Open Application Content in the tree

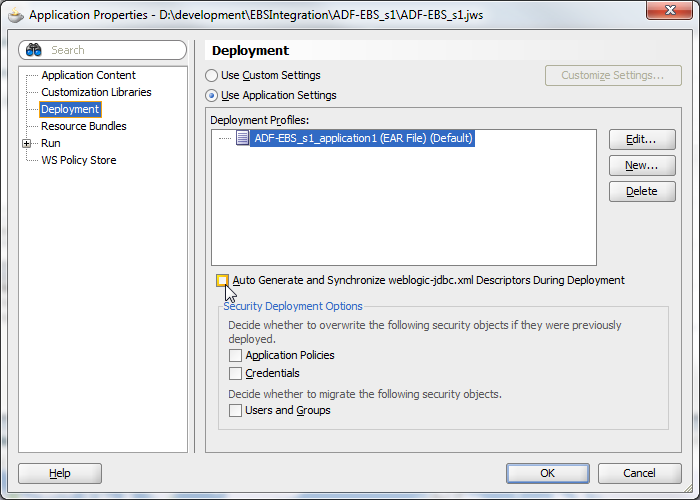pyautogui.click(x=88, y=75)
